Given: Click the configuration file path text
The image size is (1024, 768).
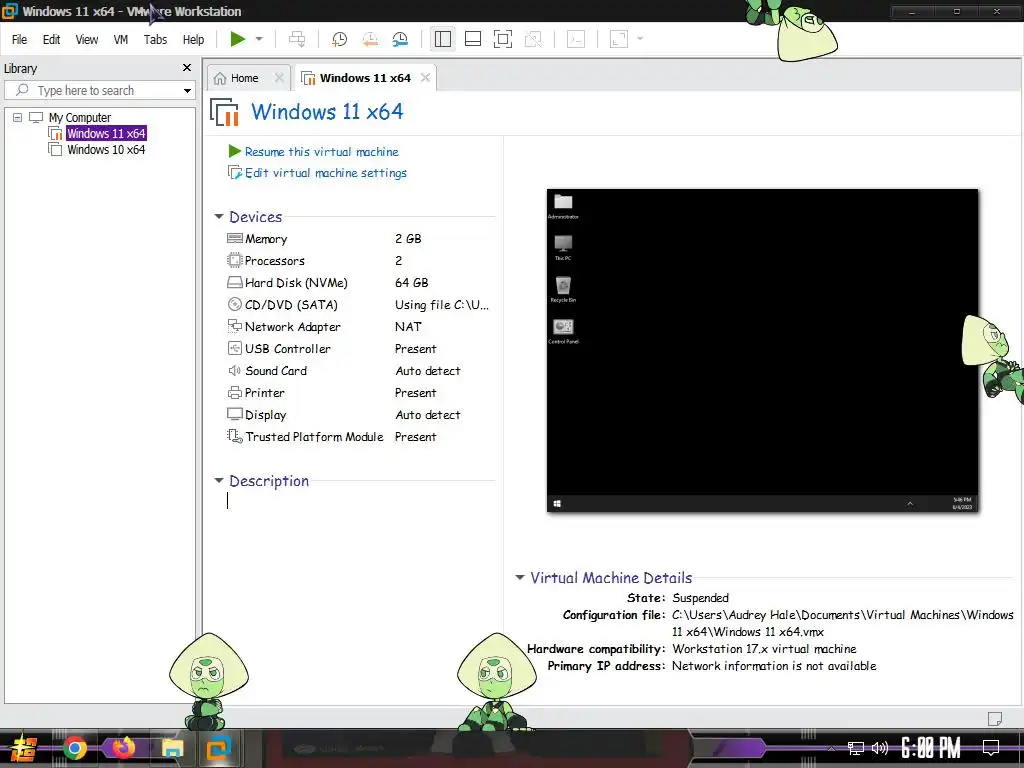Looking at the screenshot, I should 842,623.
